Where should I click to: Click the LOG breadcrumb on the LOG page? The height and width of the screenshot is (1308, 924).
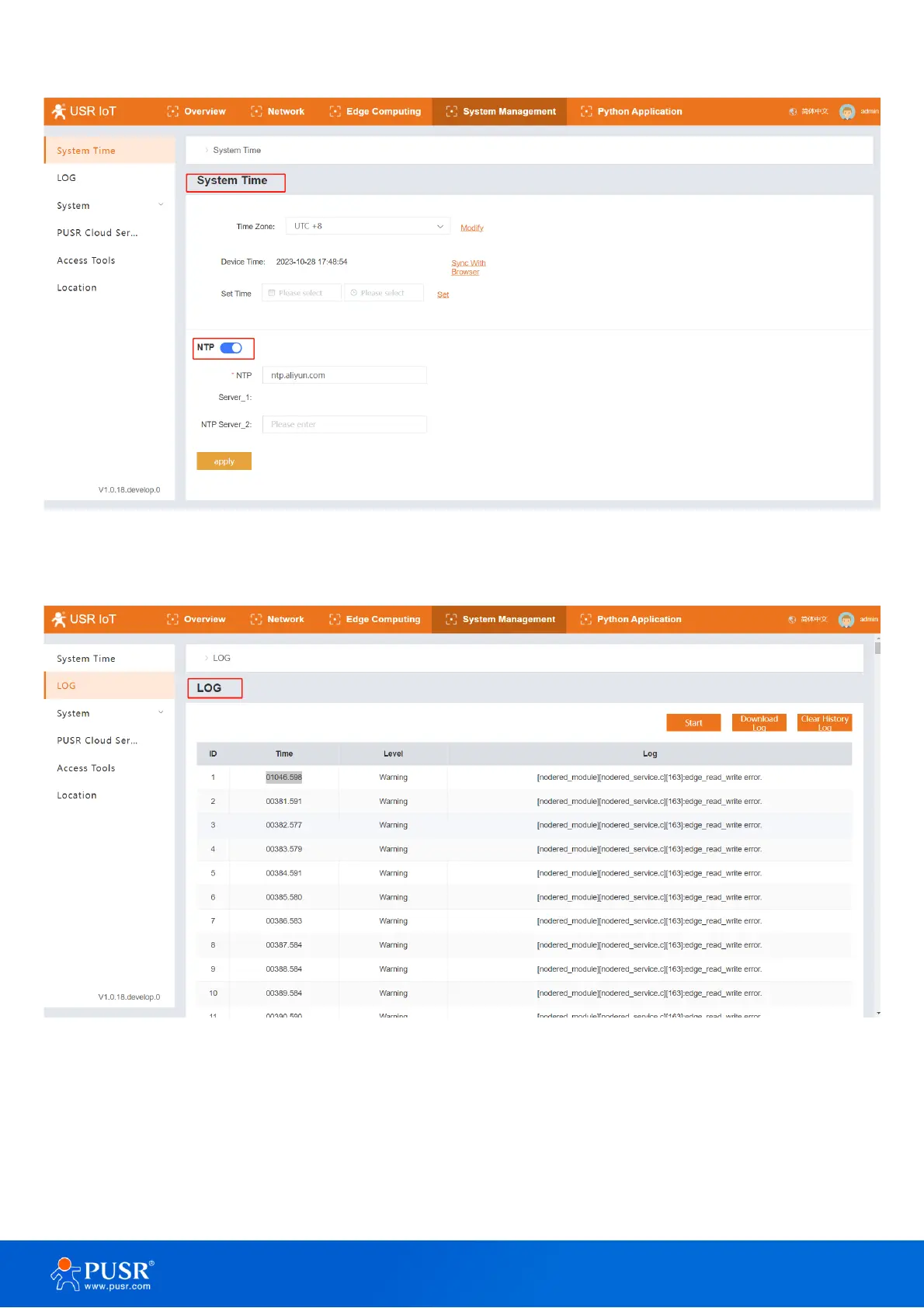point(221,658)
